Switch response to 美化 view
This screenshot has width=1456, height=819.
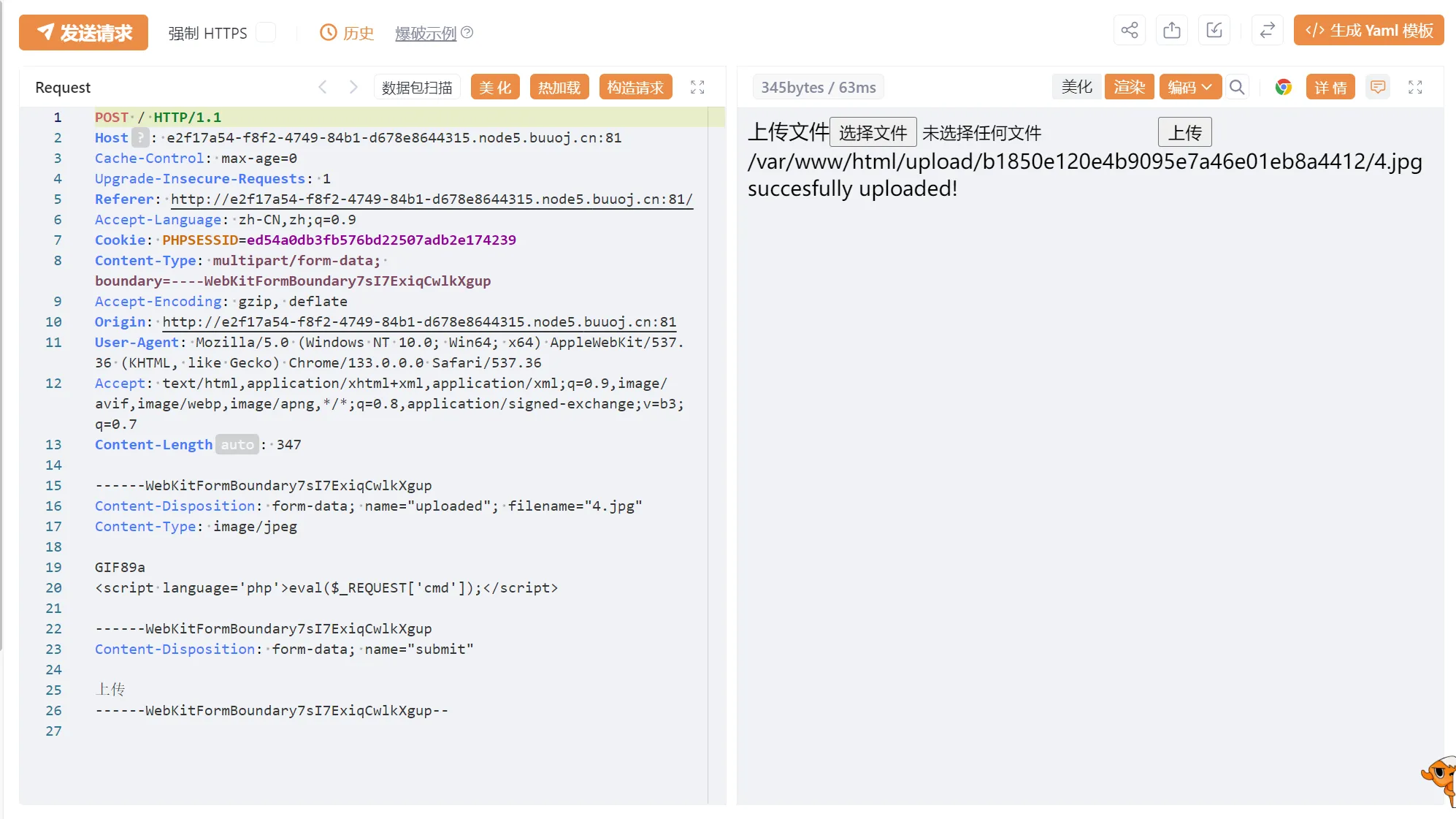(1076, 88)
